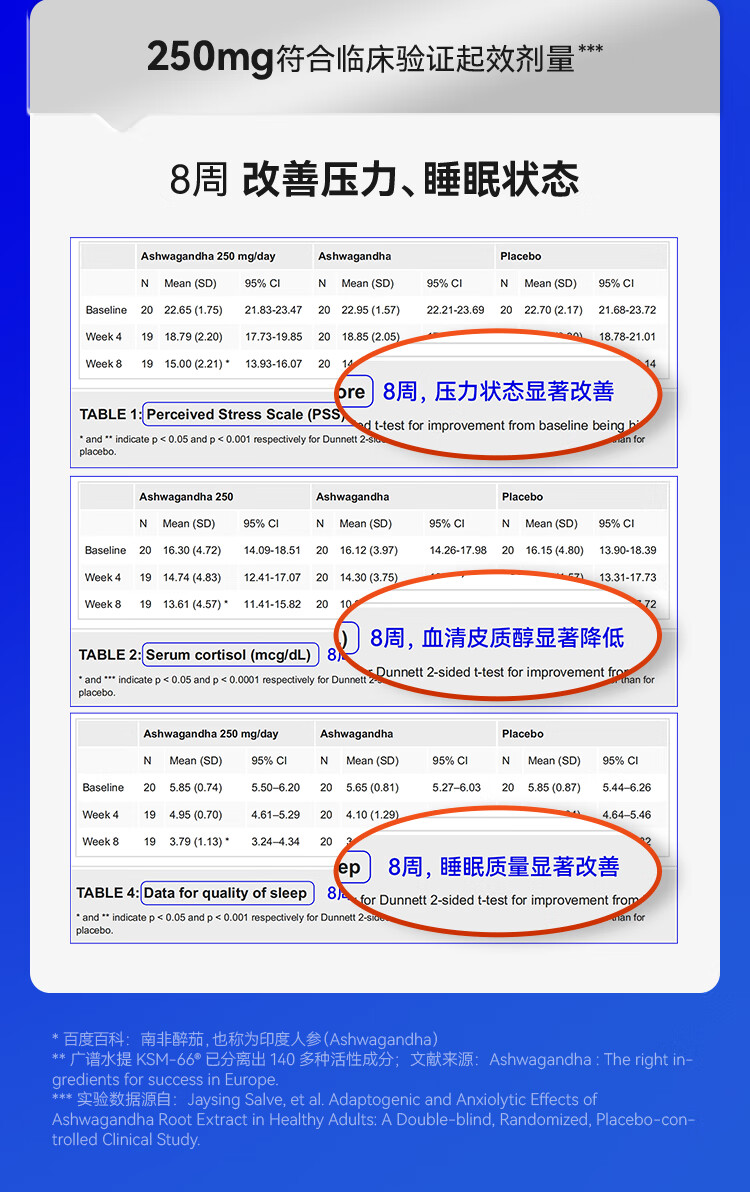This screenshot has height=1192, width=750.
Task: Click the cell '11.41-15.82'
Action: tap(272, 604)
